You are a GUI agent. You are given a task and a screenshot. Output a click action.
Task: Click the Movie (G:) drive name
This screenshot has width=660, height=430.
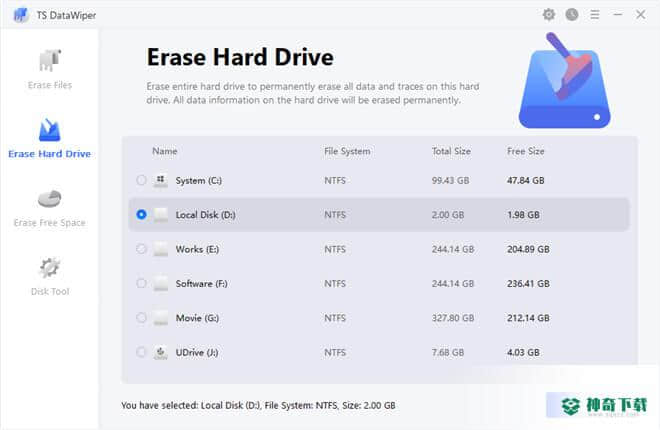197,318
